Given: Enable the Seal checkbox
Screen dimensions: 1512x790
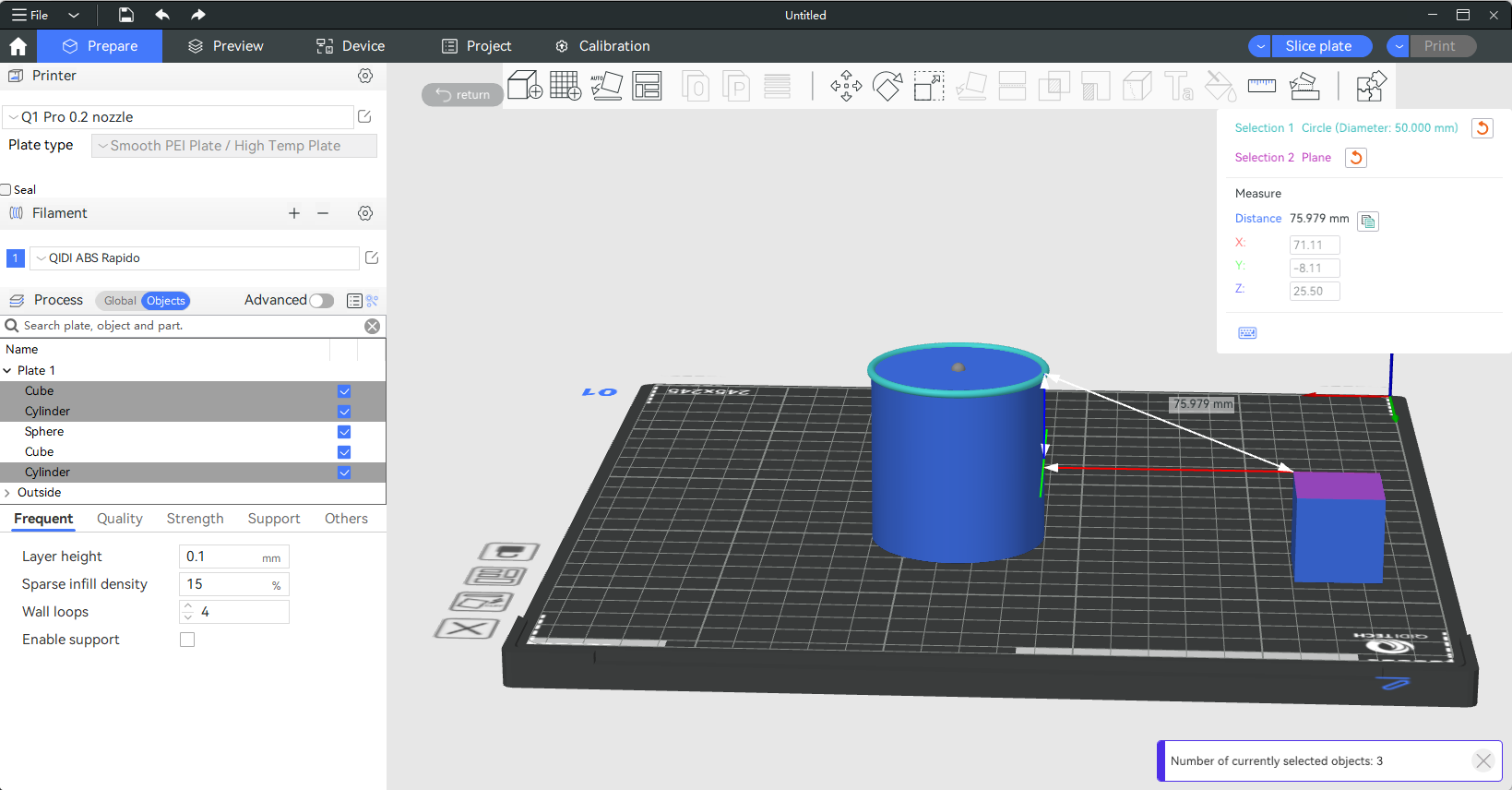Looking at the screenshot, I should tap(6, 190).
